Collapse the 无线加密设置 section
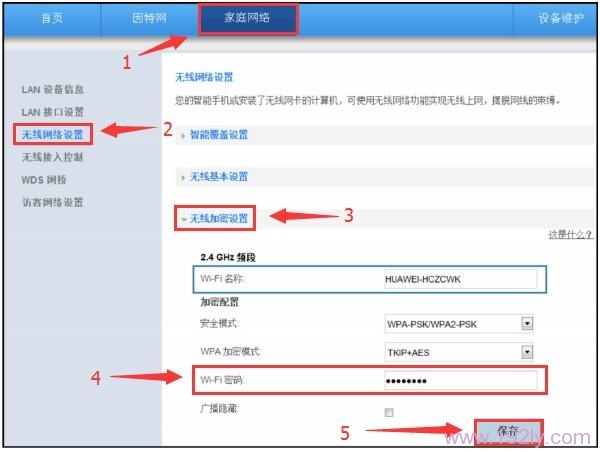 tap(218, 217)
